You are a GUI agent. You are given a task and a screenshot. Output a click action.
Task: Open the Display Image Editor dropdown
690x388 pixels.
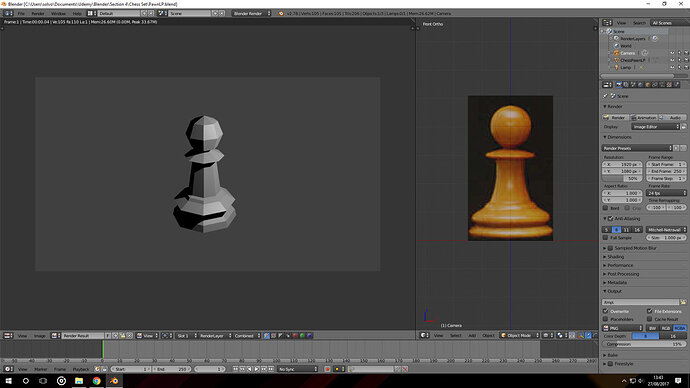tap(656, 127)
